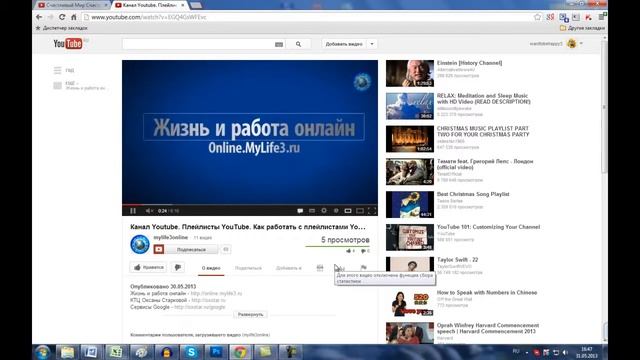Image resolution: width=640 pixels, height=360 pixels.
Task: Open the Guide menu icon on the left
Action: [x=58, y=70]
